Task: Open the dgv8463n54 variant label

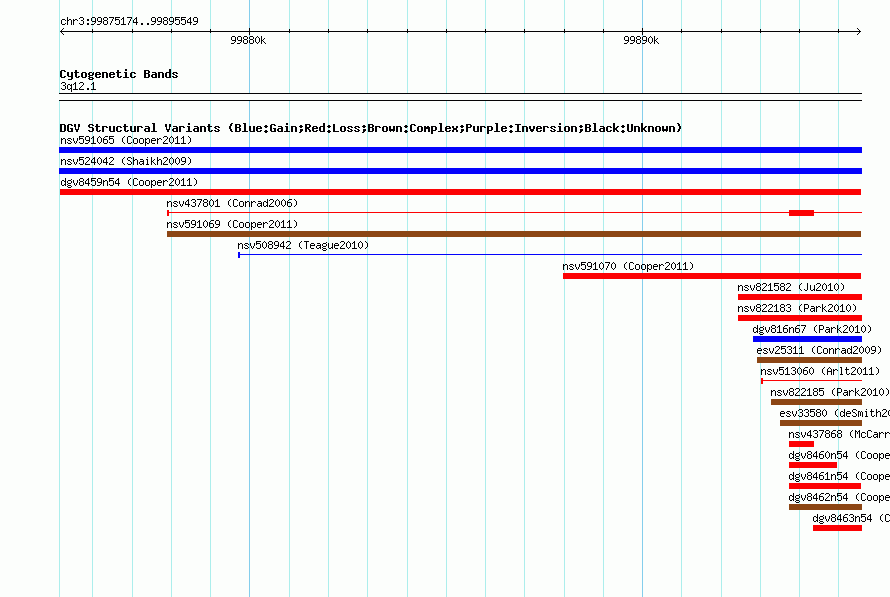Action: point(851,518)
